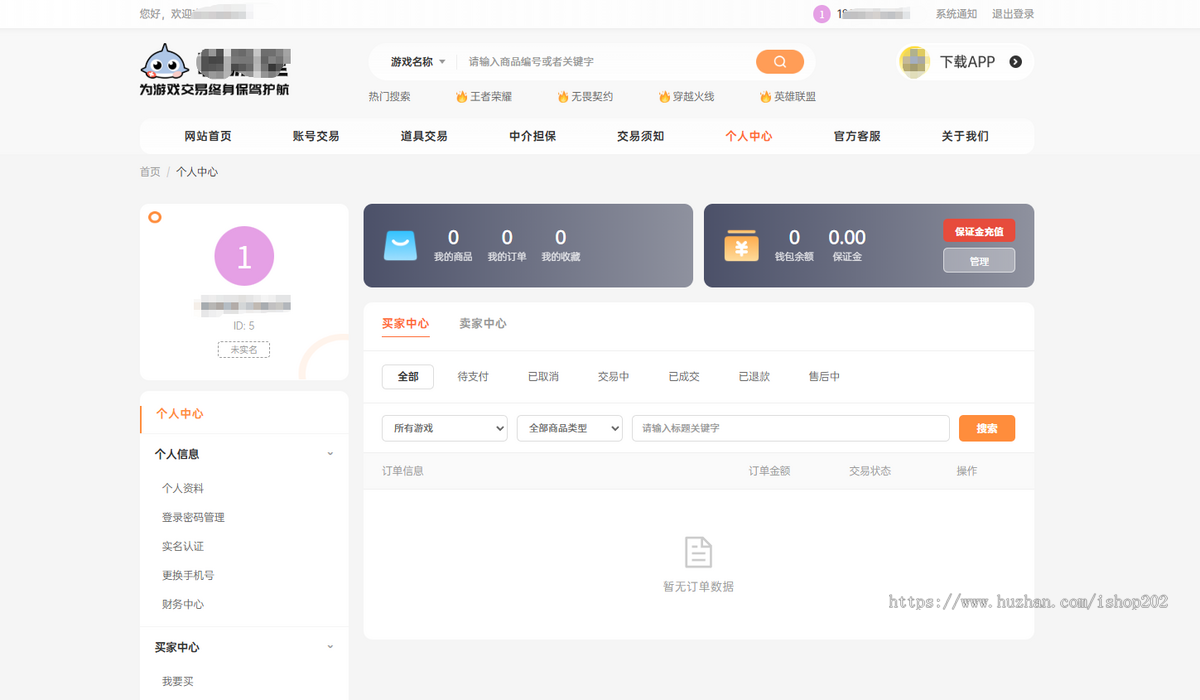
Task: Click the small pink avatar in top bar
Action: [822, 14]
